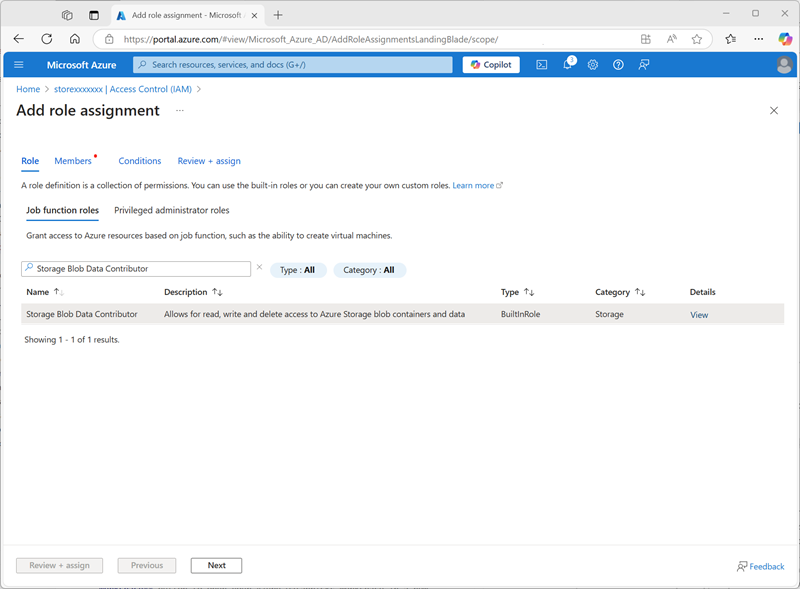Click the BuiltInRole type cell
Image resolution: width=800 pixels, height=589 pixels.
[520, 314]
